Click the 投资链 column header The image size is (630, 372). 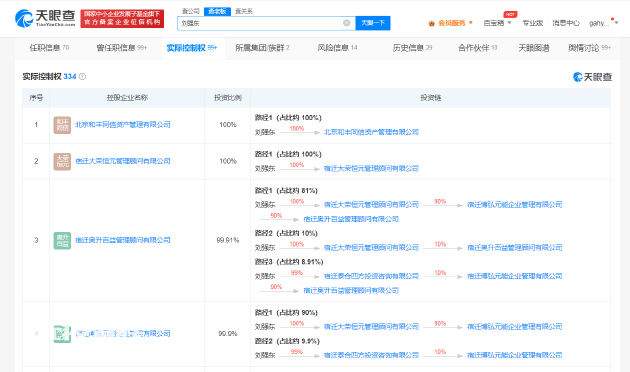(431, 98)
